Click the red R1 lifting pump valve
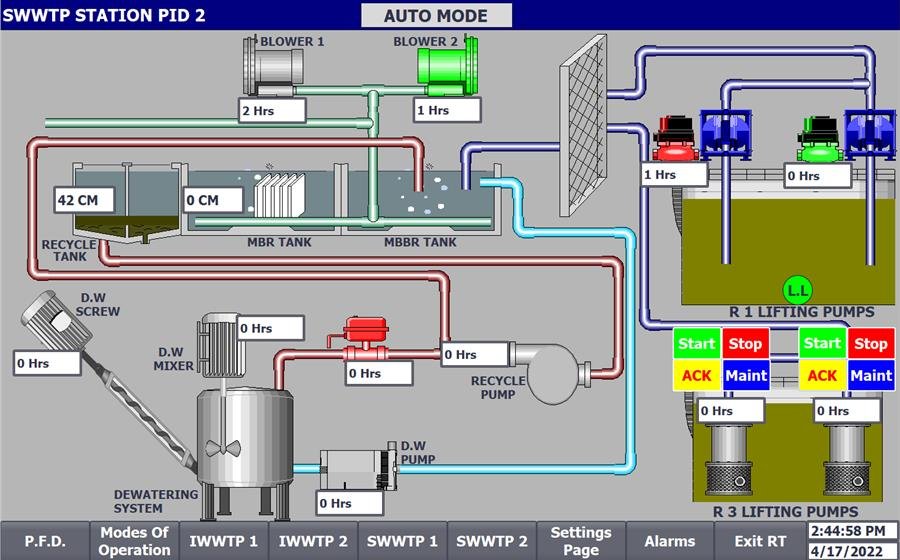Screen dimensions: 900x560 (x=675, y=138)
